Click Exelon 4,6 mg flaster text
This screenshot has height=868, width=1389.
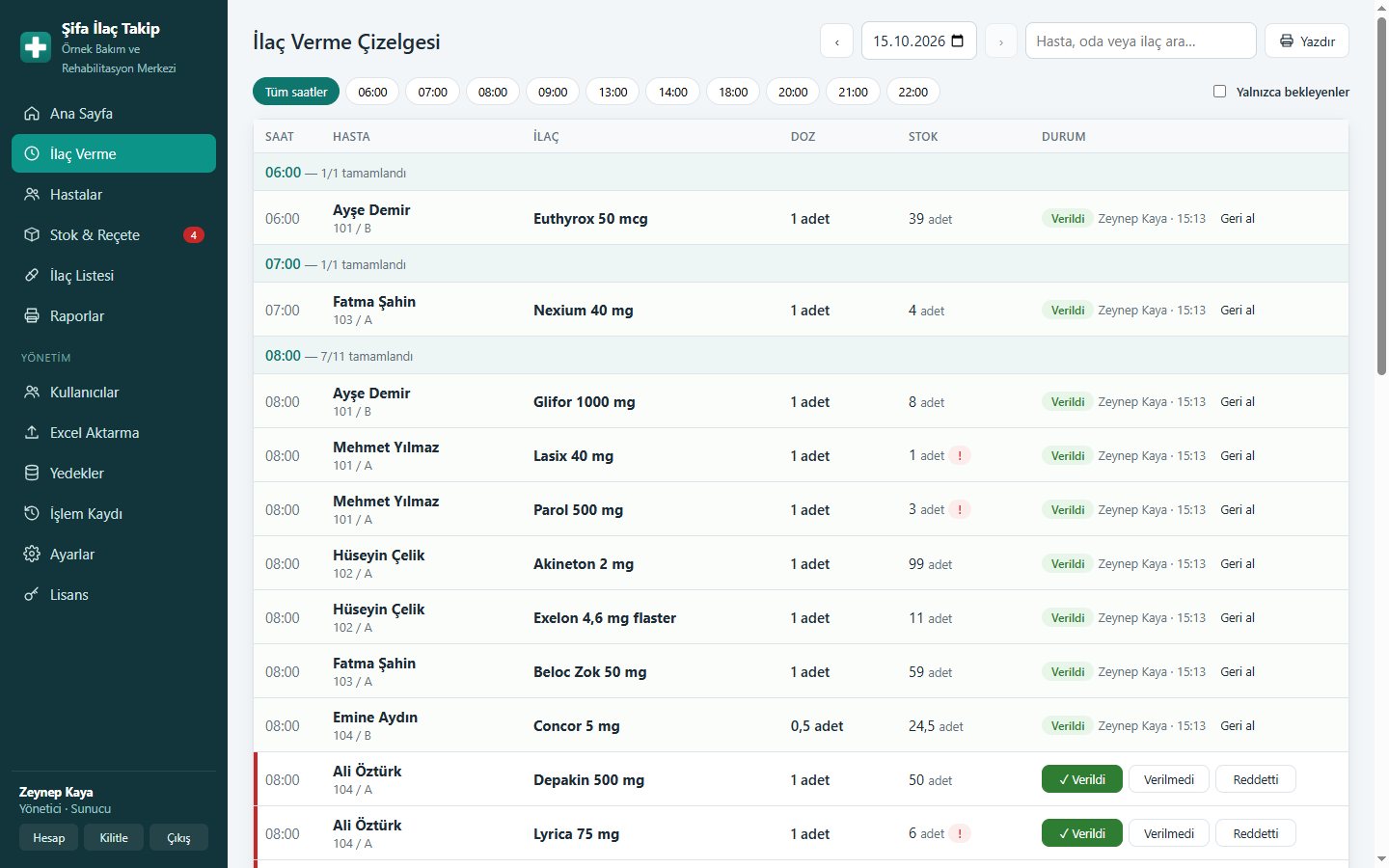click(605, 618)
